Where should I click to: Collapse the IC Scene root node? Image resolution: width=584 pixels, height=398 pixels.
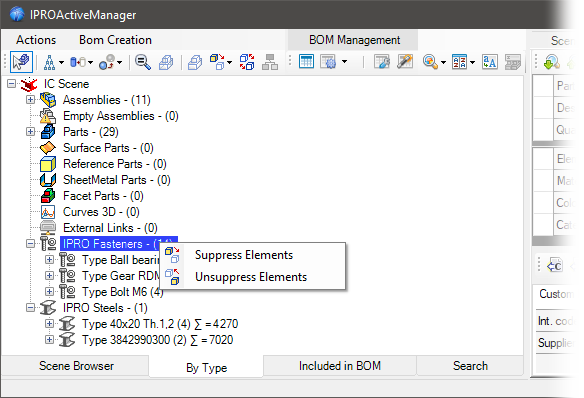click(x=12, y=83)
